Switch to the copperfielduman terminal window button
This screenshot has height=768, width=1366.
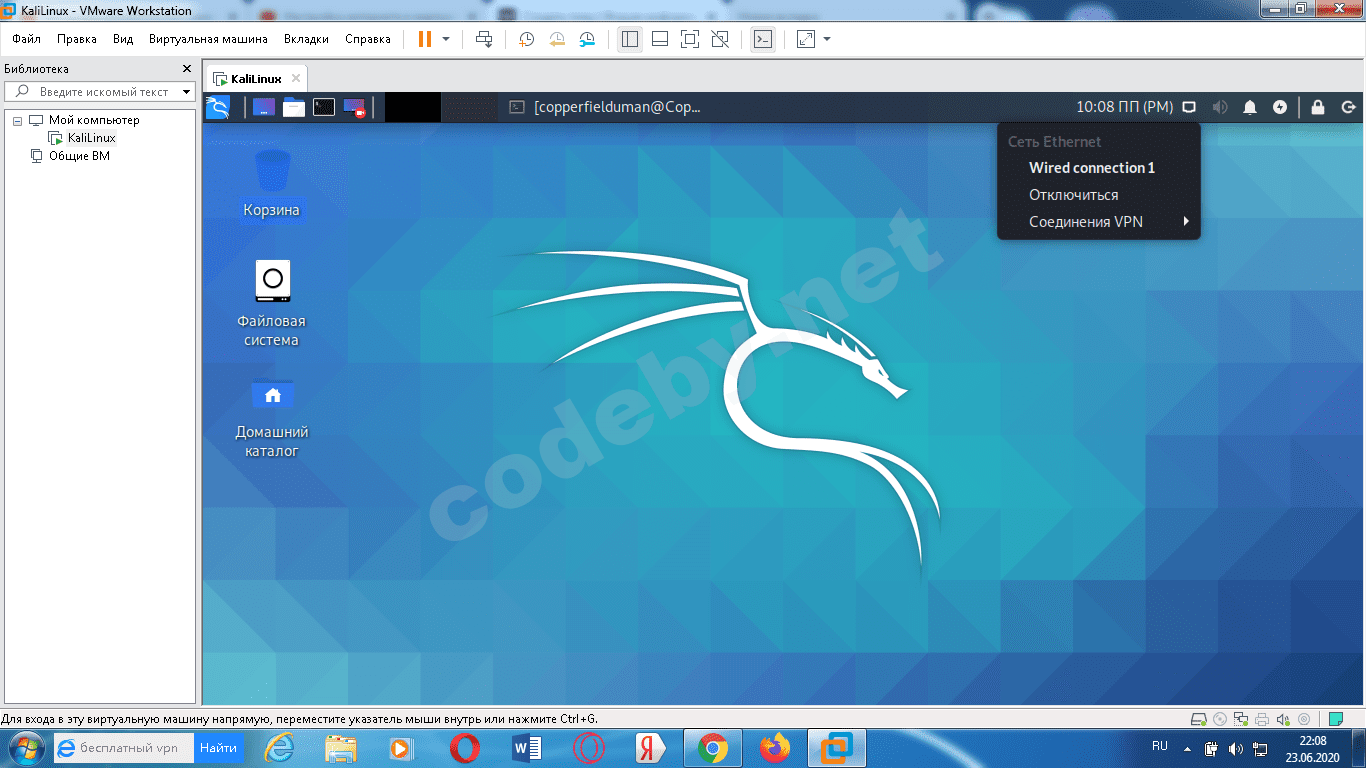[x=605, y=107]
